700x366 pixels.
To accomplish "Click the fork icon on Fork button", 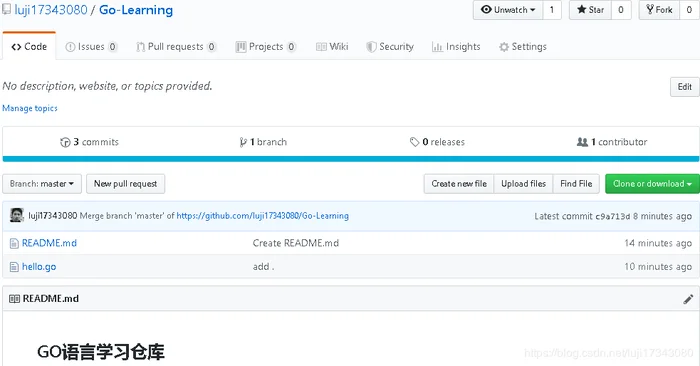I will tap(650, 9).
